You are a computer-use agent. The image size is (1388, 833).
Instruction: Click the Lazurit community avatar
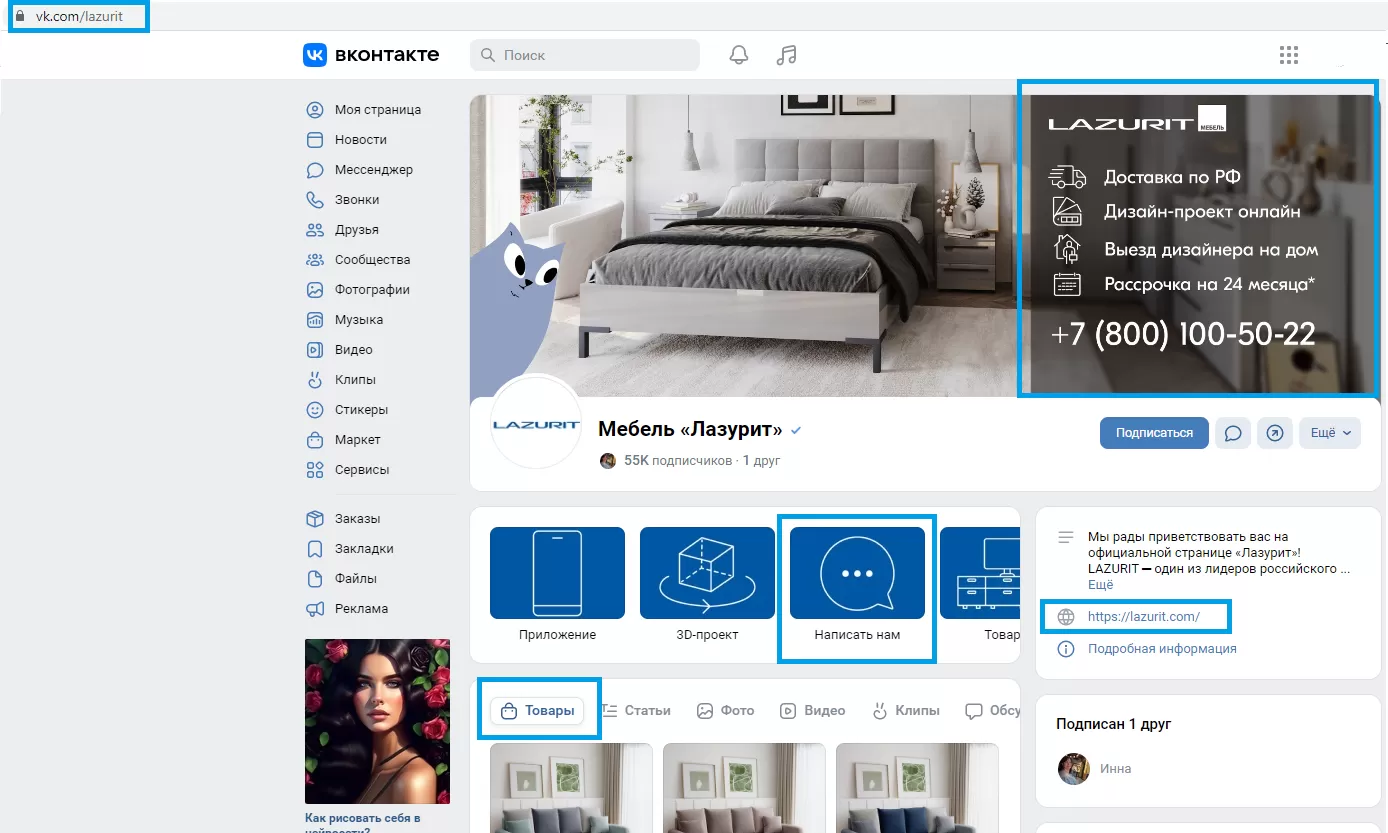[x=536, y=424]
